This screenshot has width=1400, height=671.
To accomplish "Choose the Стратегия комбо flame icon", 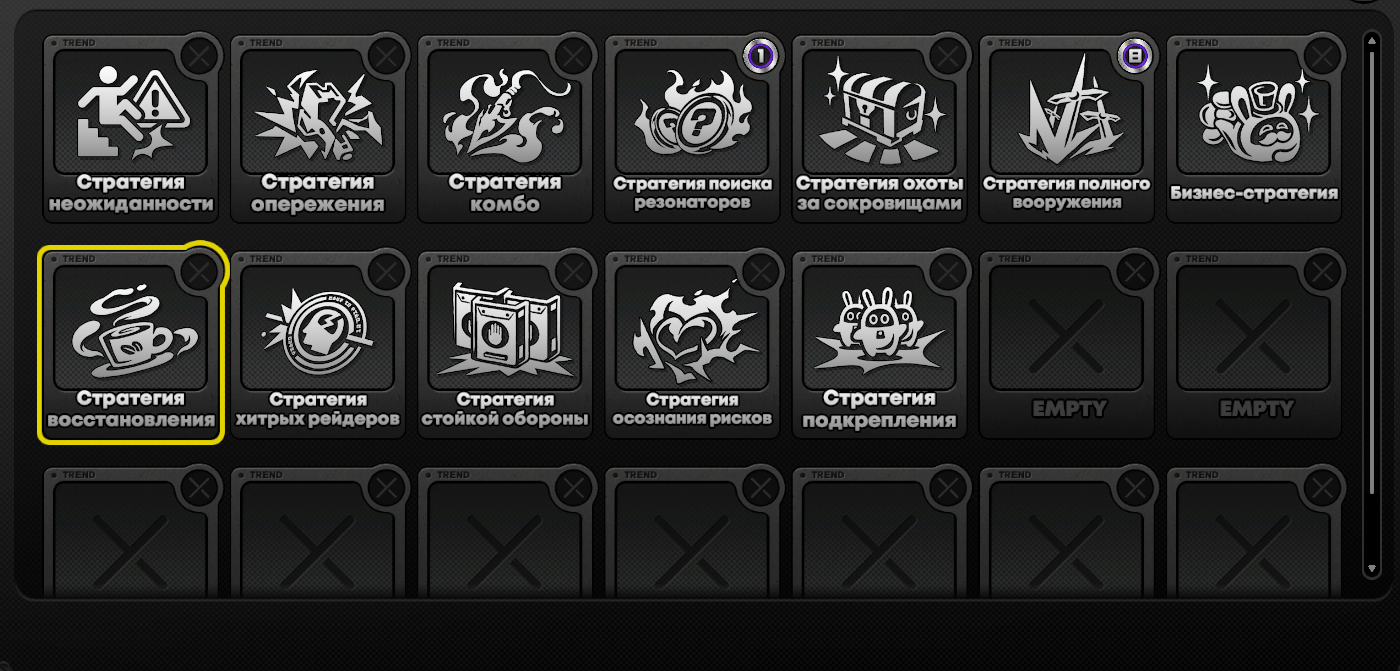I will pyautogui.click(x=505, y=128).
